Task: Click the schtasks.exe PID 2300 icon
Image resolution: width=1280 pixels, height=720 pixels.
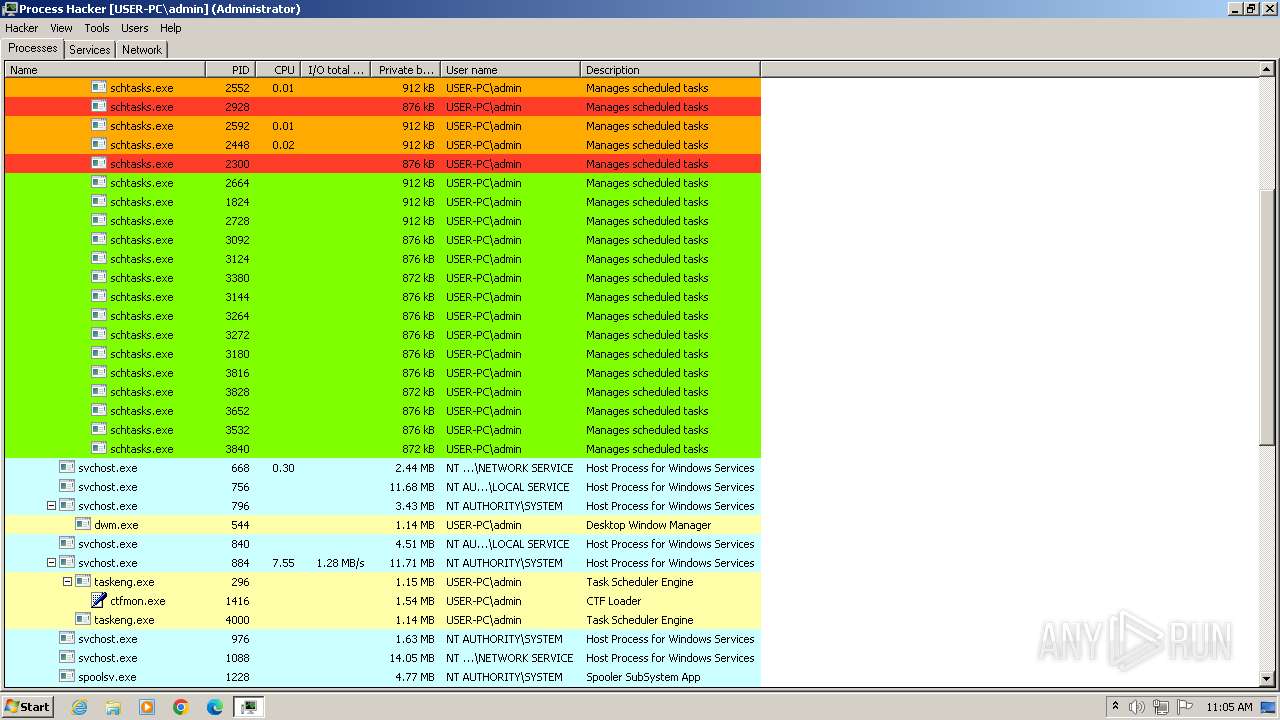Action: pyautogui.click(x=99, y=163)
